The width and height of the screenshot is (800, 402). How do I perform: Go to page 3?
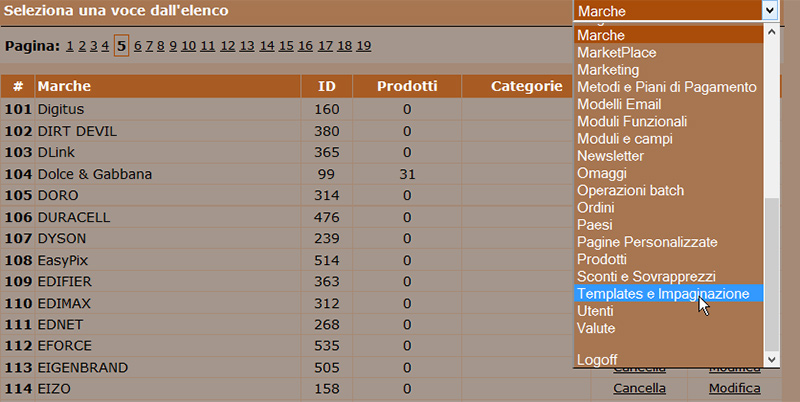[93, 46]
